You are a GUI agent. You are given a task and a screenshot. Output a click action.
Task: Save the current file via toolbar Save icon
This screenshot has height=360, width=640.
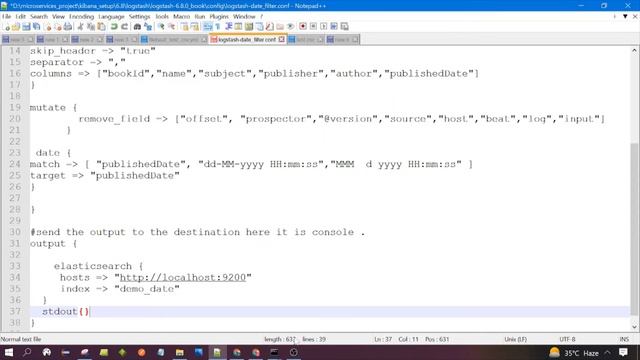click(x=26, y=27)
